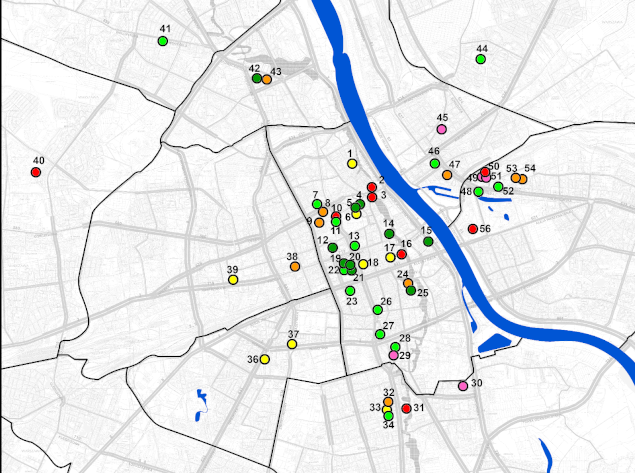This screenshot has width=635, height=473.
Task: Click the red marker numbered 3
Action: point(372,197)
